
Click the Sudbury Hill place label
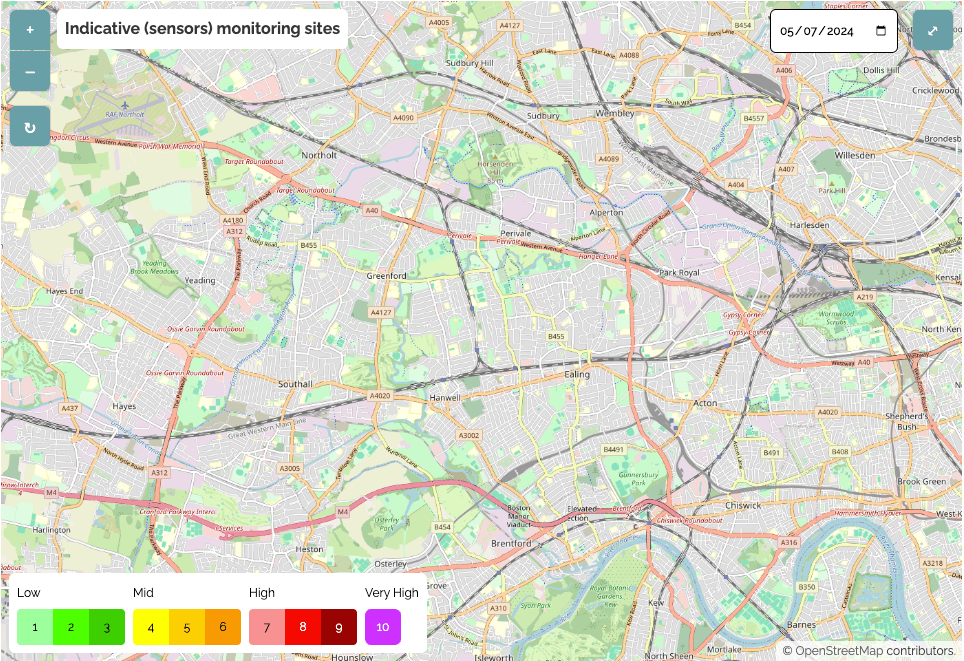coord(470,63)
